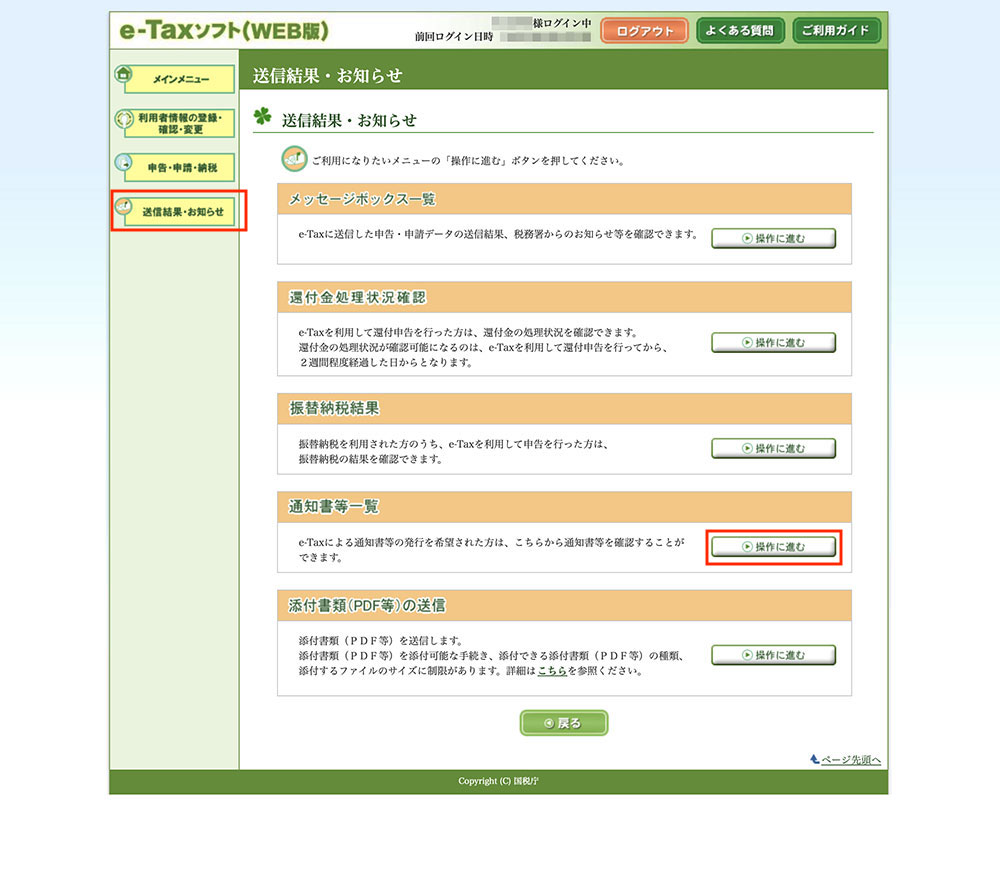Click the 振替納税結果 section header
Screen dimensions: 1000x875
[x=564, y=408]
